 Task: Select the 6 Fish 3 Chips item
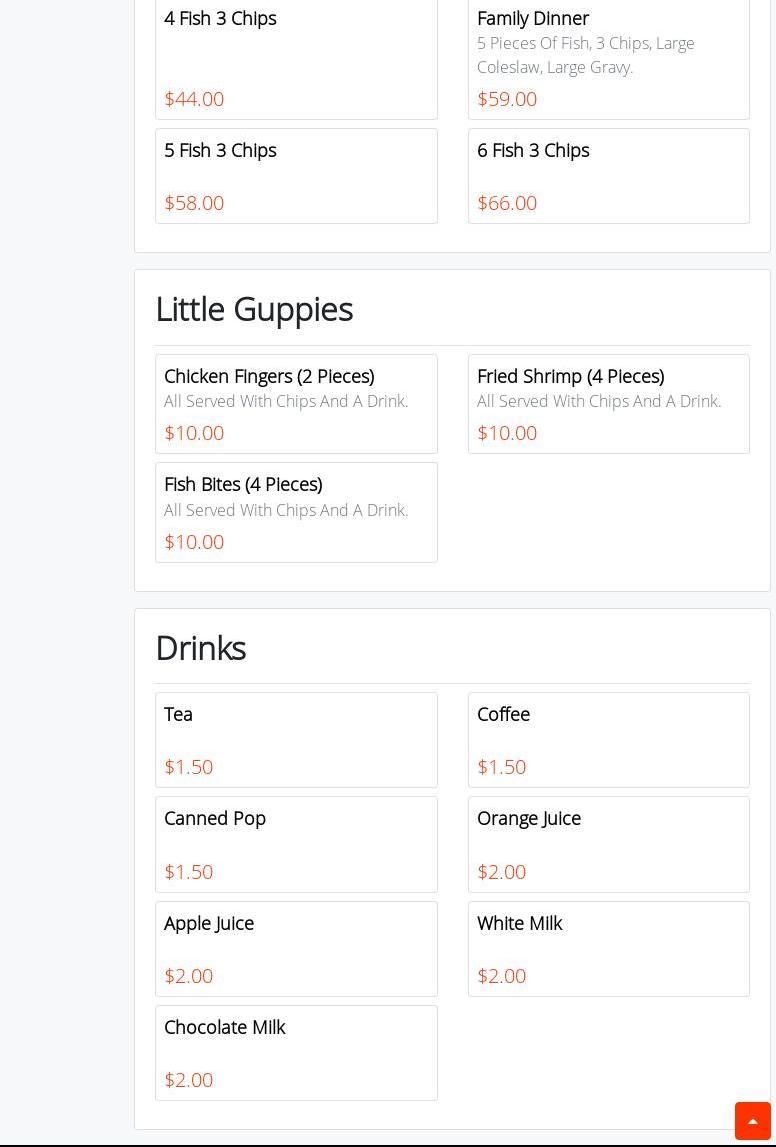point(608,175)
